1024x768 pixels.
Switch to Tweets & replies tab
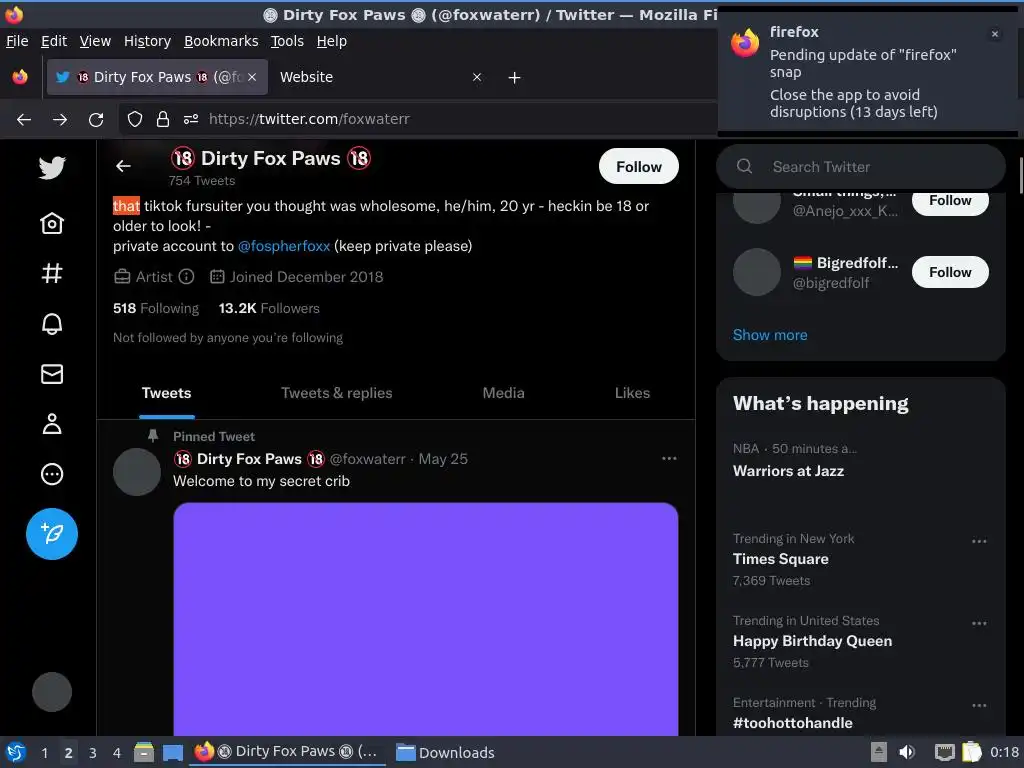336,393
